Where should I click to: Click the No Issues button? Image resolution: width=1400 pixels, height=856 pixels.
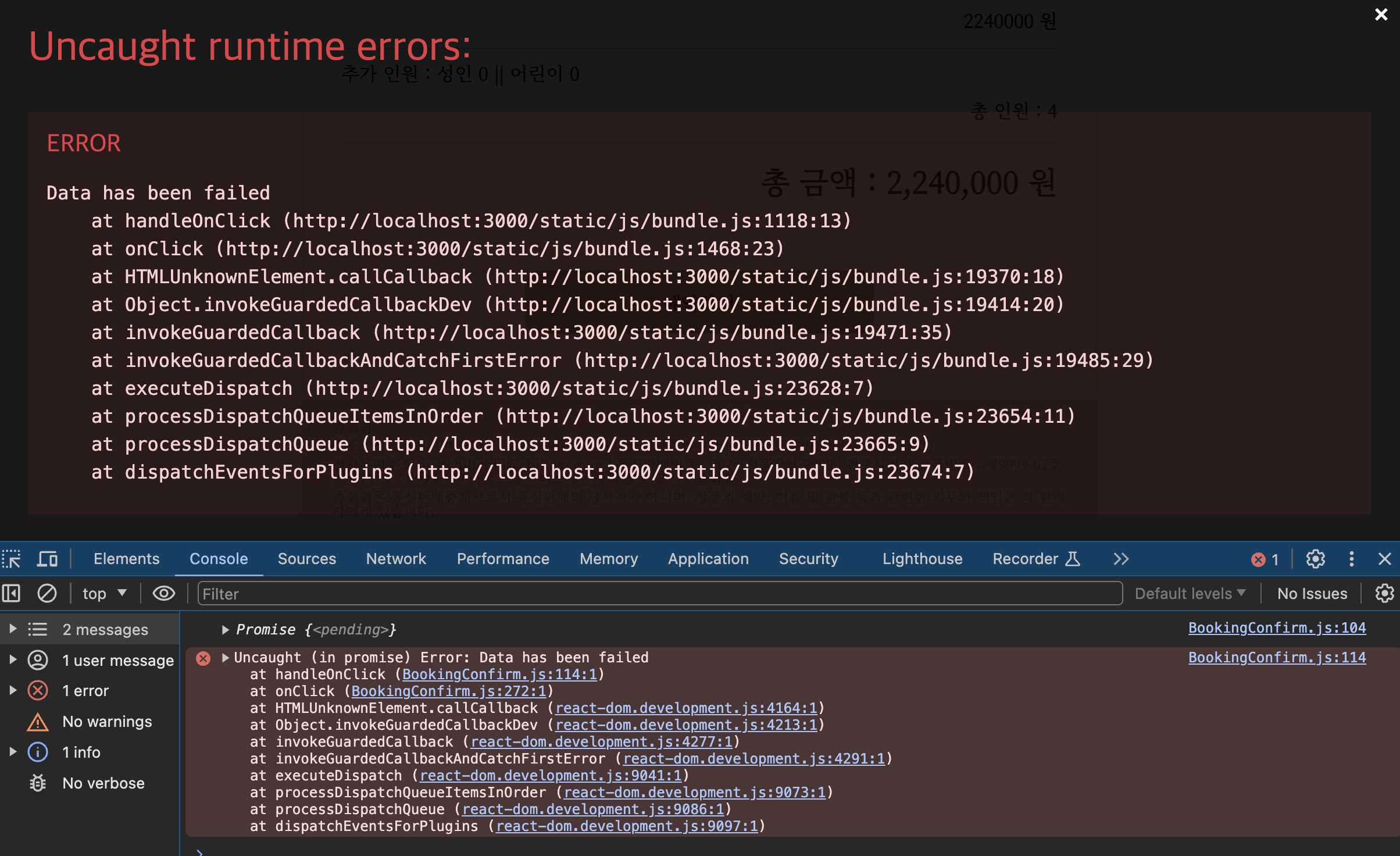tap(1312, 593)
